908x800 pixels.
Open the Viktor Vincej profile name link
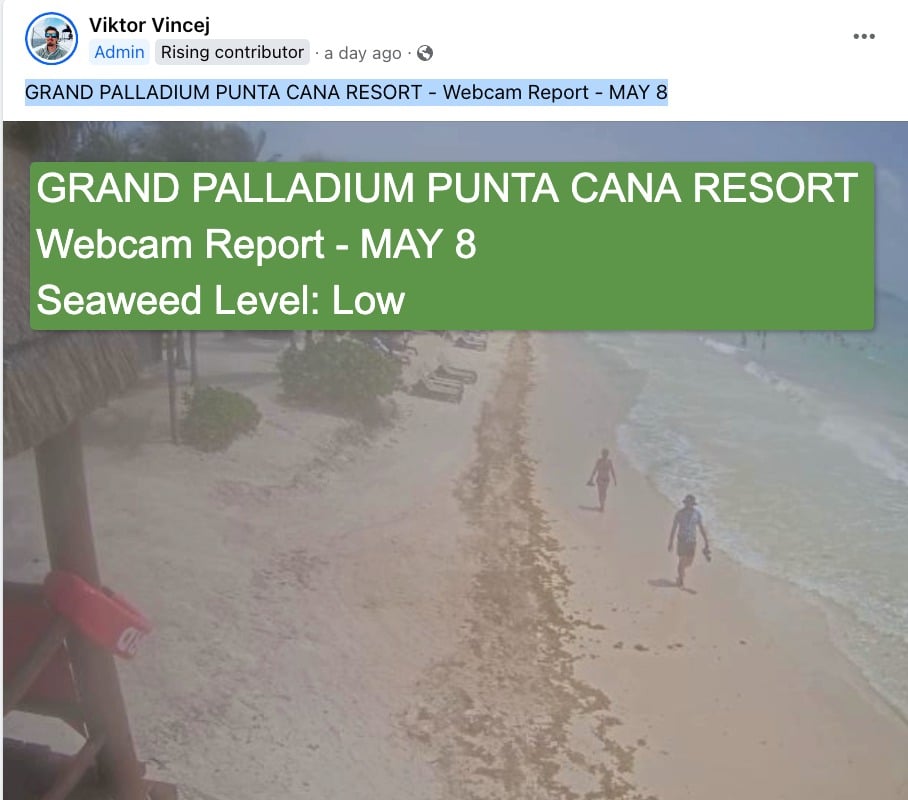149,25
